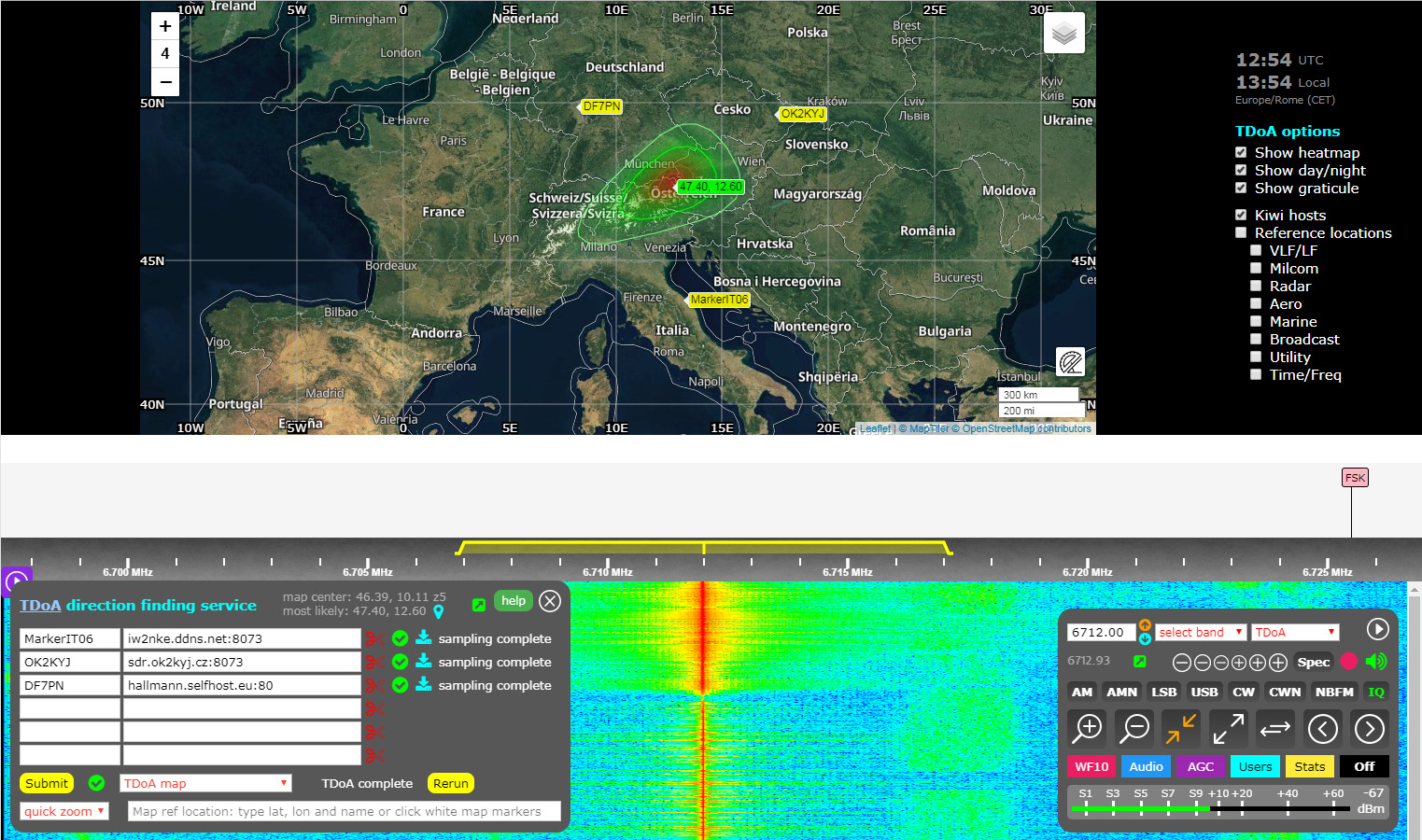
Task: Open the WF10 waterfall tab
Action: 1091,766
